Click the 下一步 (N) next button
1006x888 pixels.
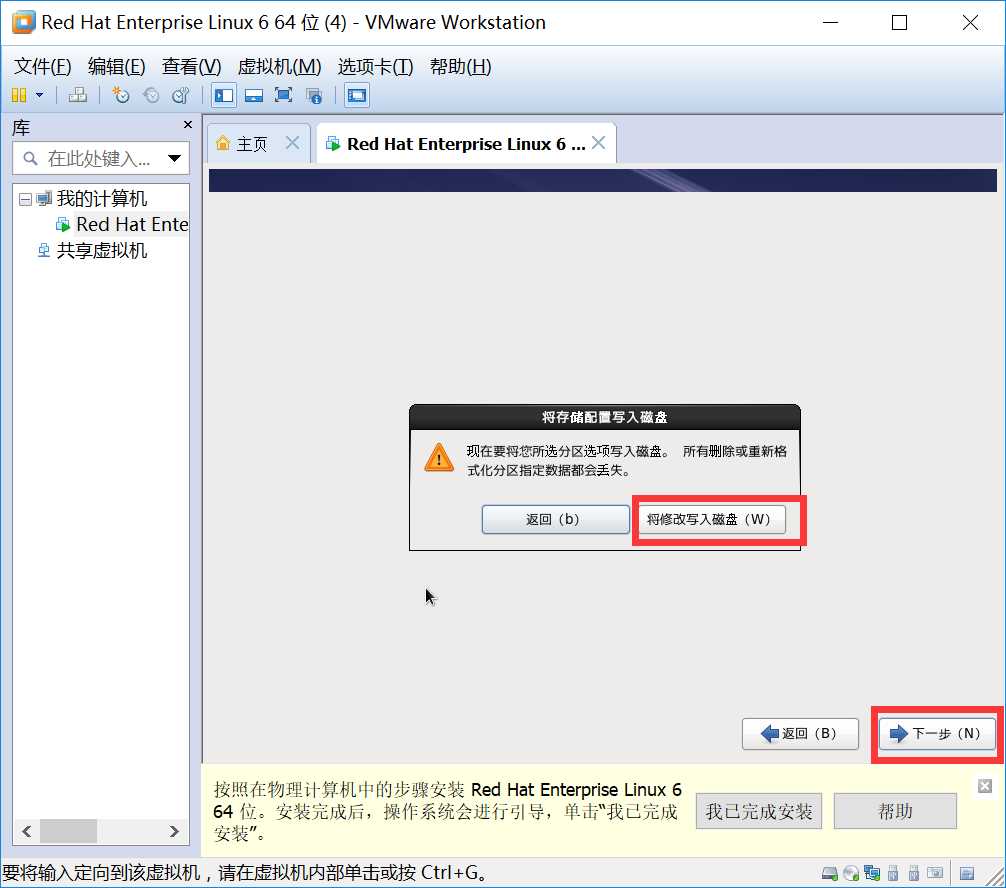[937, 733]
